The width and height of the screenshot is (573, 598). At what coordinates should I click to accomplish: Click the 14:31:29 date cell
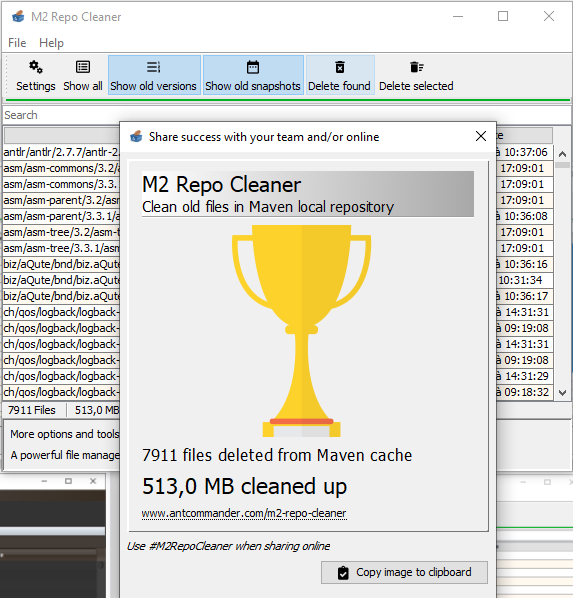524,376
